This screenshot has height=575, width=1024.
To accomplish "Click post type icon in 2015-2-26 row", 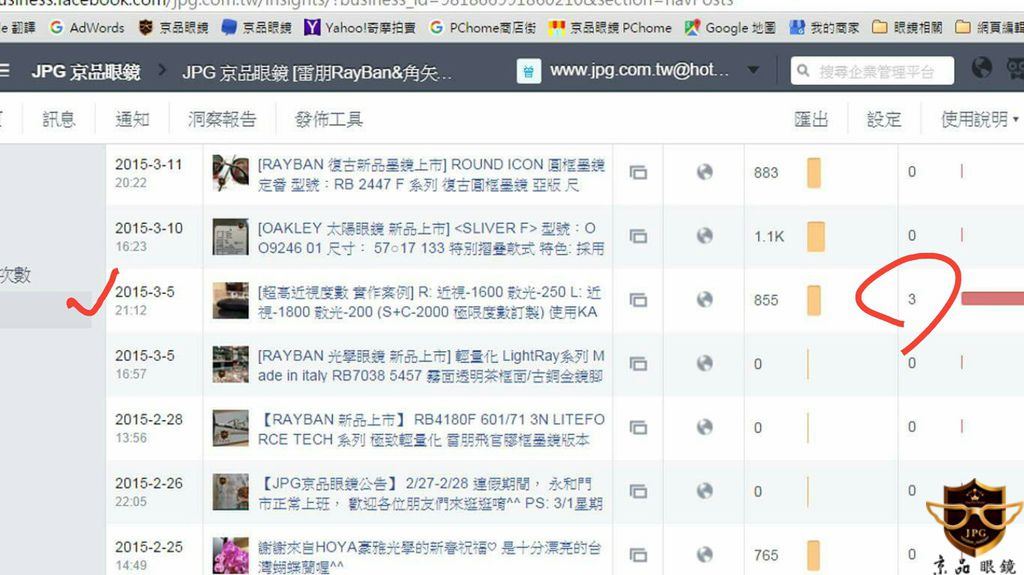I will pyautogui.click(x=638, y=491).
